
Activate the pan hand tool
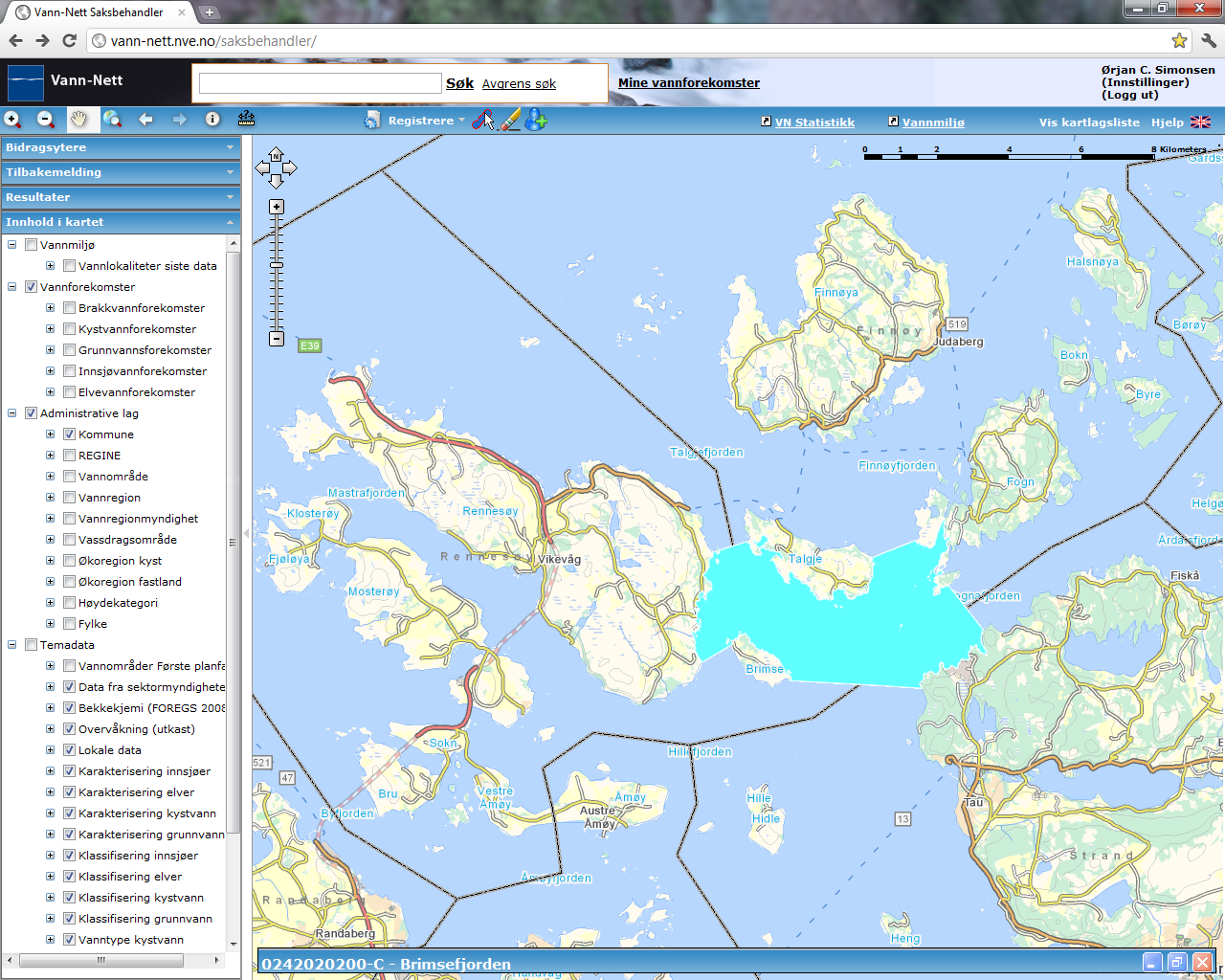(78, 120)
